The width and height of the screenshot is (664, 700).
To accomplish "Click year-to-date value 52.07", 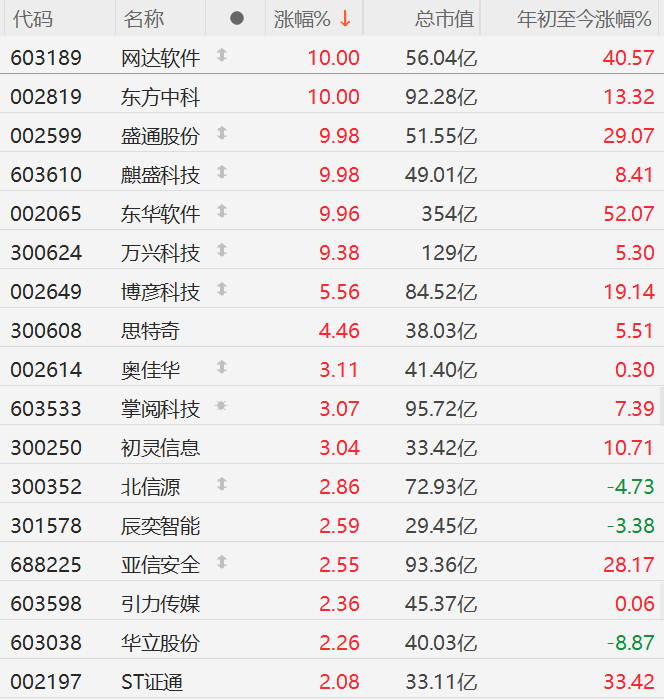I will (x=629, y=214).
